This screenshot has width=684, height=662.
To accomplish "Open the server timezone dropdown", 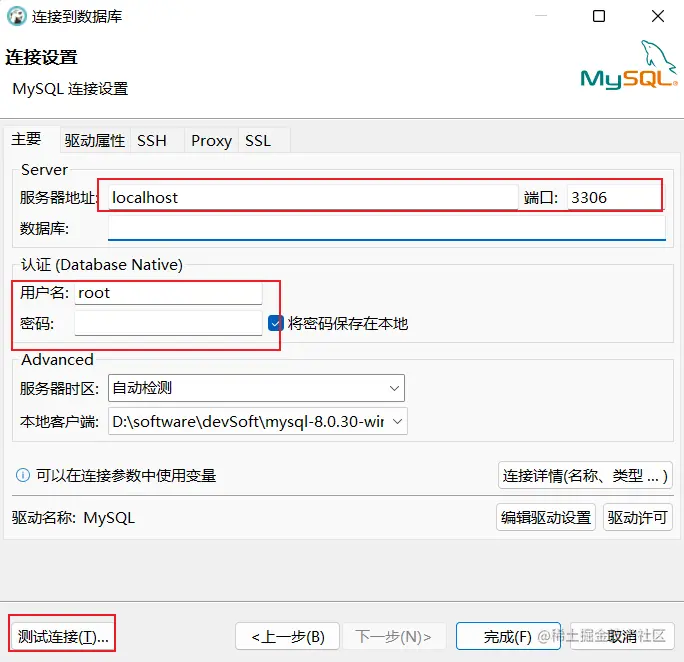I will tap(256, 388).
